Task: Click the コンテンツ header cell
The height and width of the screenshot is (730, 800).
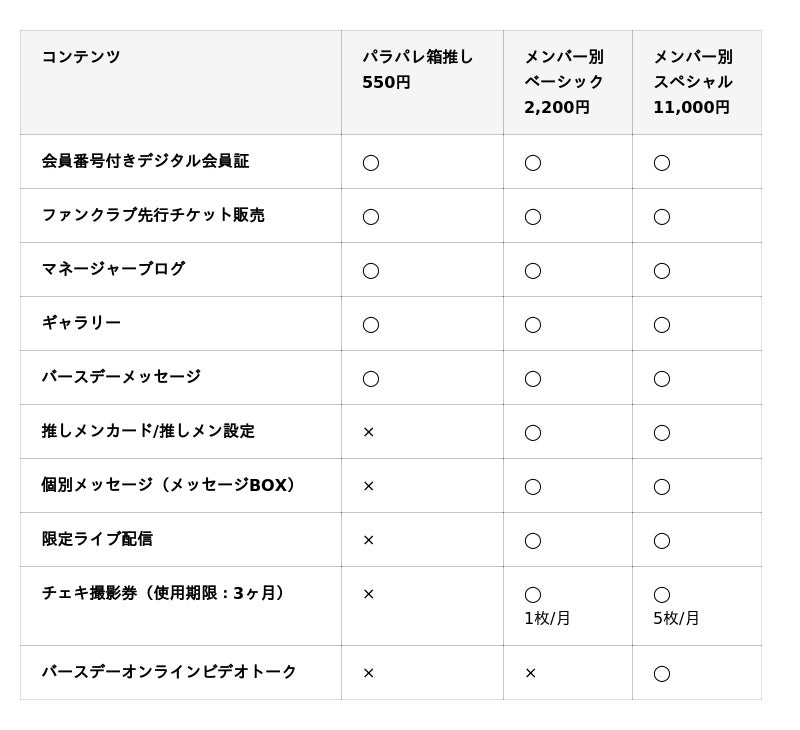Action: pos(81,57)
